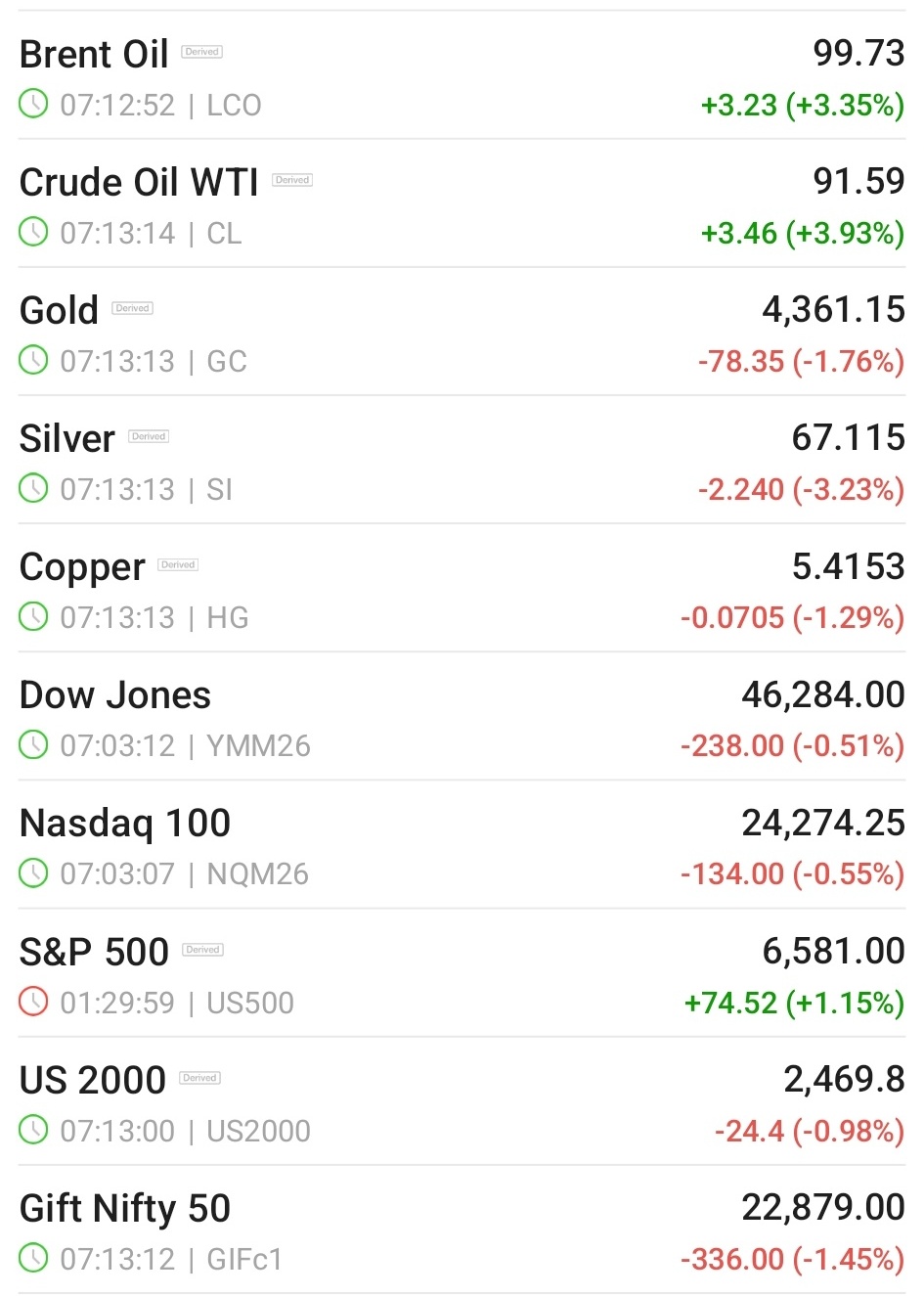The image size is (924, 1296).
Task: Click the clock icon in the Silver row
Action: click(33, 488)
